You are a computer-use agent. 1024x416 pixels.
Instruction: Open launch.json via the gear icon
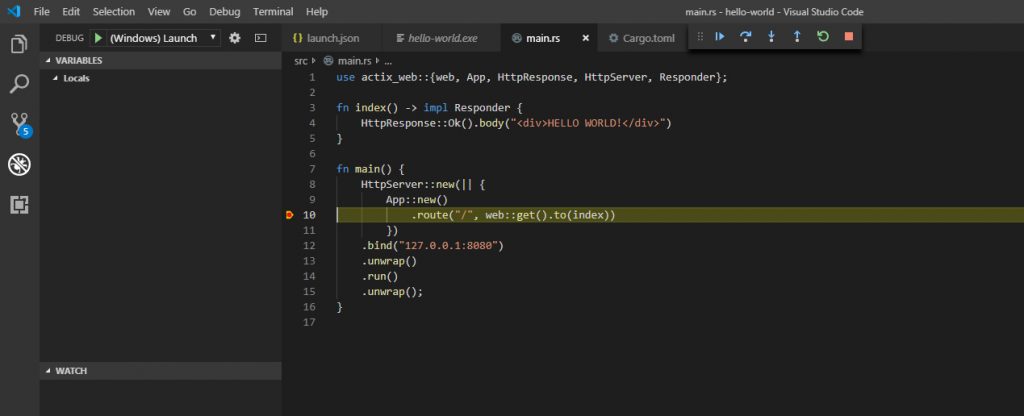[235, 37]
